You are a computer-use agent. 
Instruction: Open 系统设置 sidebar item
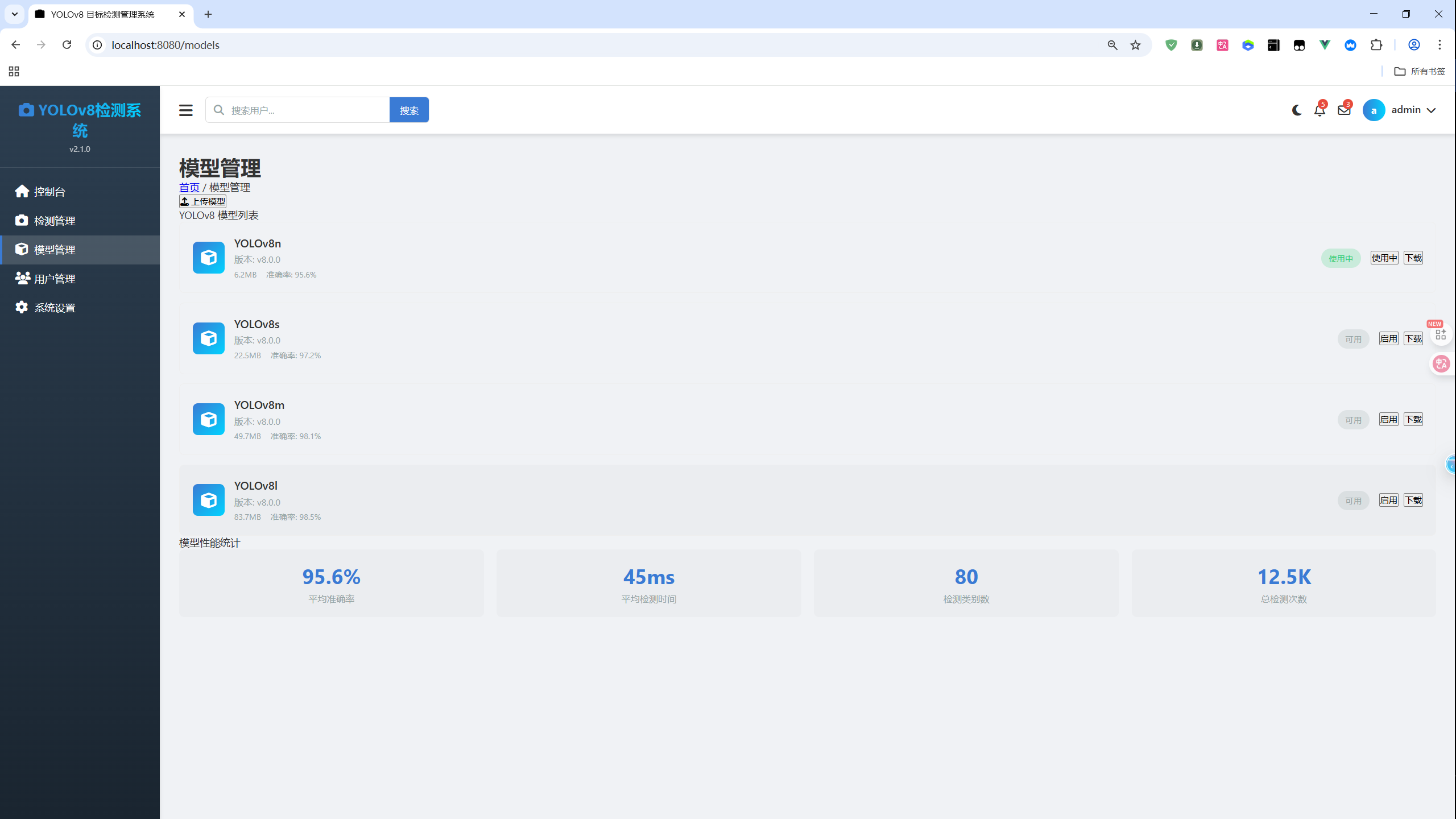coord(55,308)
